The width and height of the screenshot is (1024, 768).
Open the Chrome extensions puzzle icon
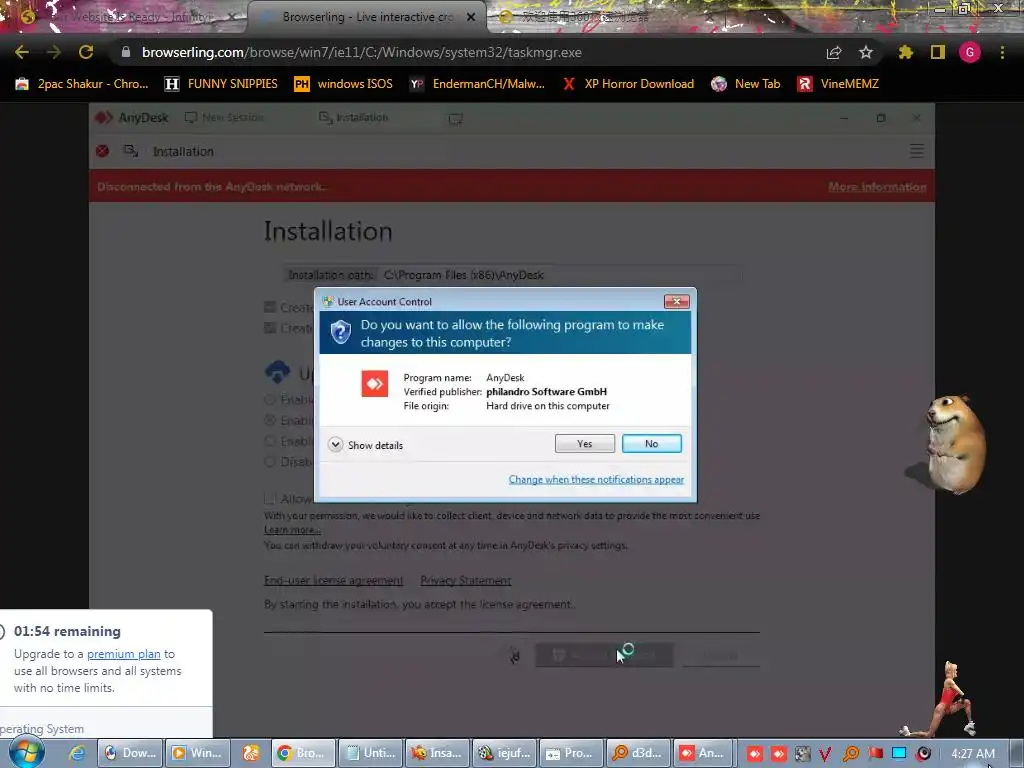(x=905, y=52)
